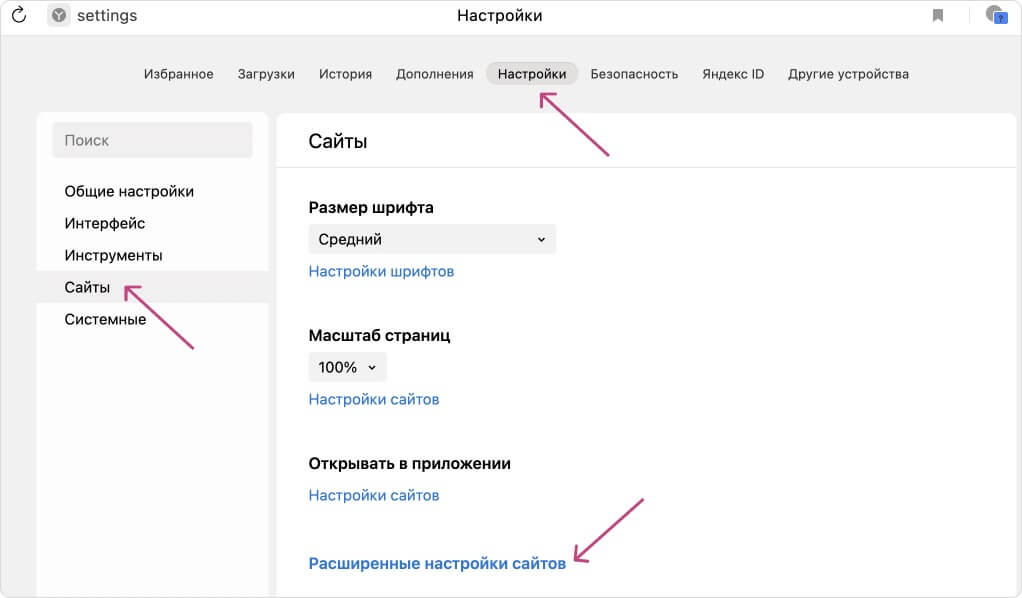Go to the История tab

(344, 73)
